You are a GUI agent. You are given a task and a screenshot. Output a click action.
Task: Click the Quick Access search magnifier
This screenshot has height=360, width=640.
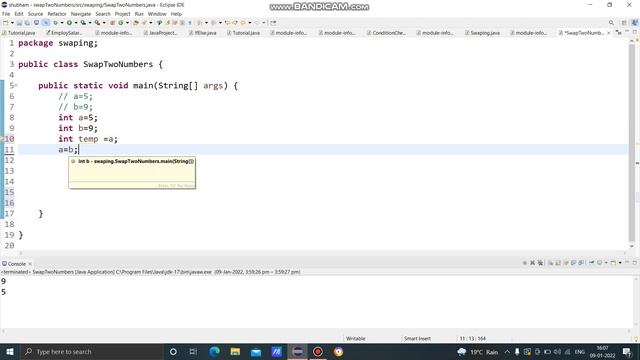(611, 23)
